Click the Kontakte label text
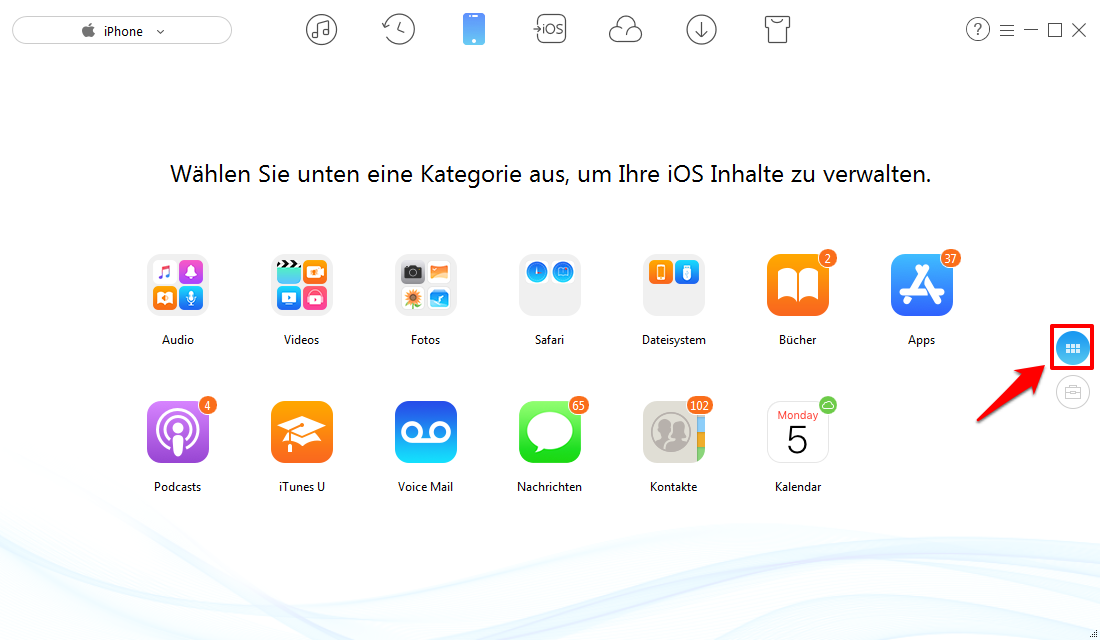Screen dimensions: 1100x640 673,487
